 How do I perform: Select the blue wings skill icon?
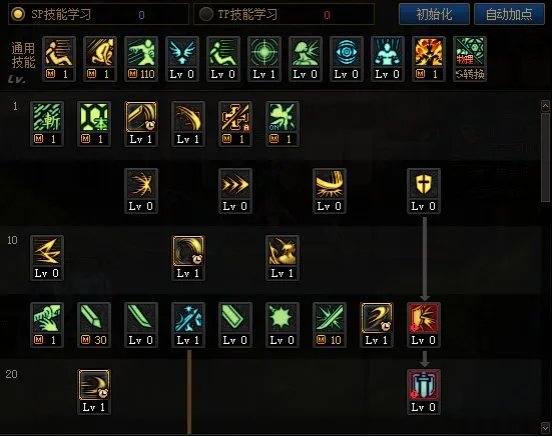[182, 52]
